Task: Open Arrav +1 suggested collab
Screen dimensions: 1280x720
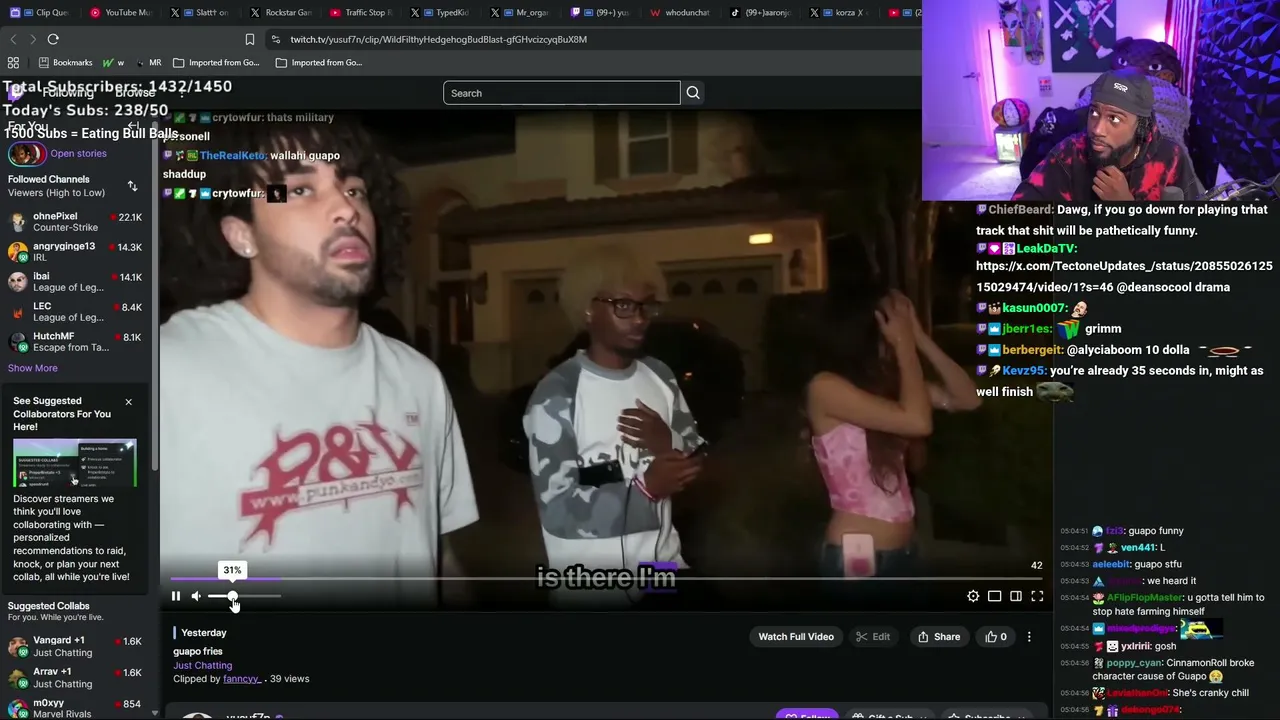Action: 76,678
